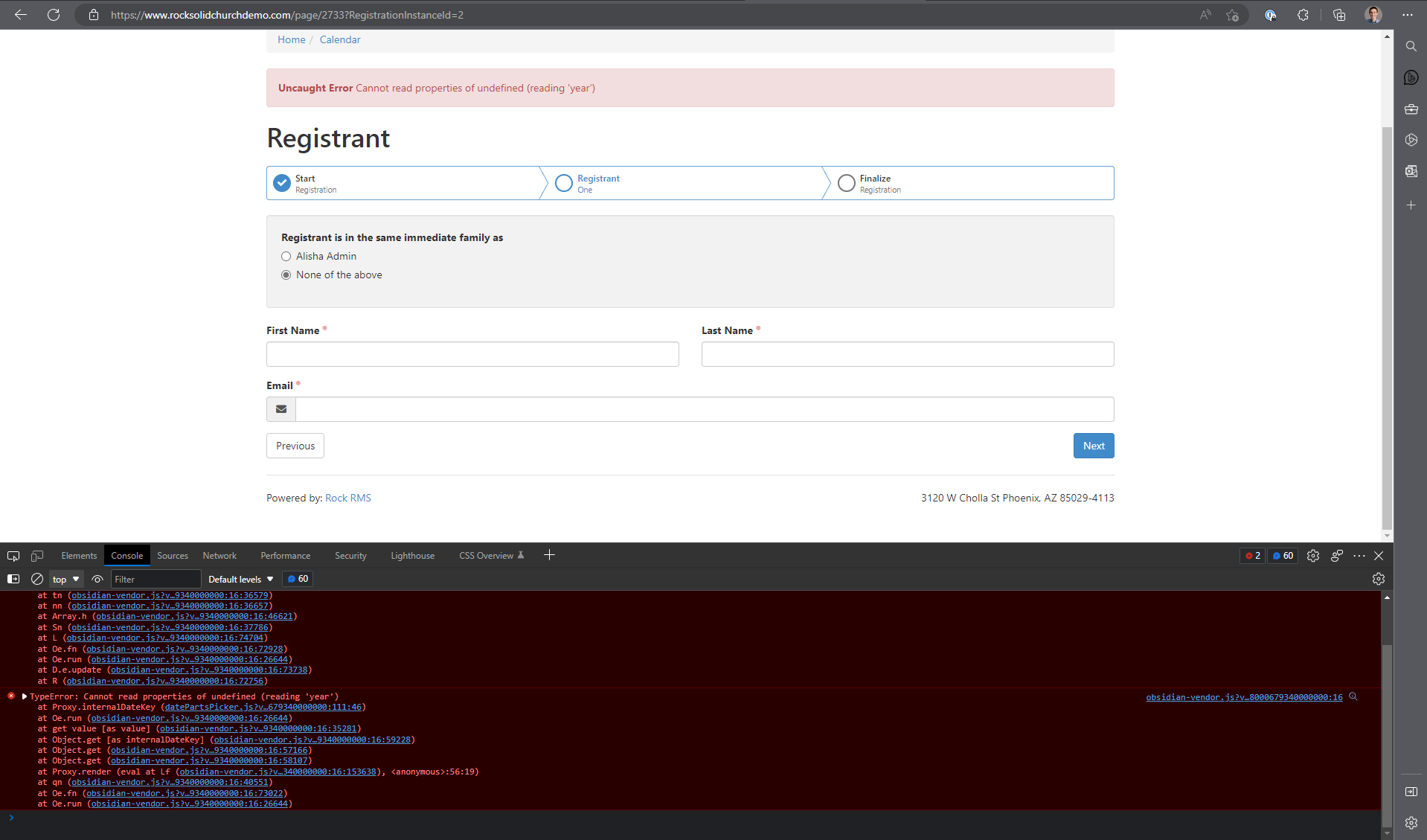Image resolution: width=1427 pixels, height=840 pixels.
Task: Click the console Filter box
Action: 155,579
